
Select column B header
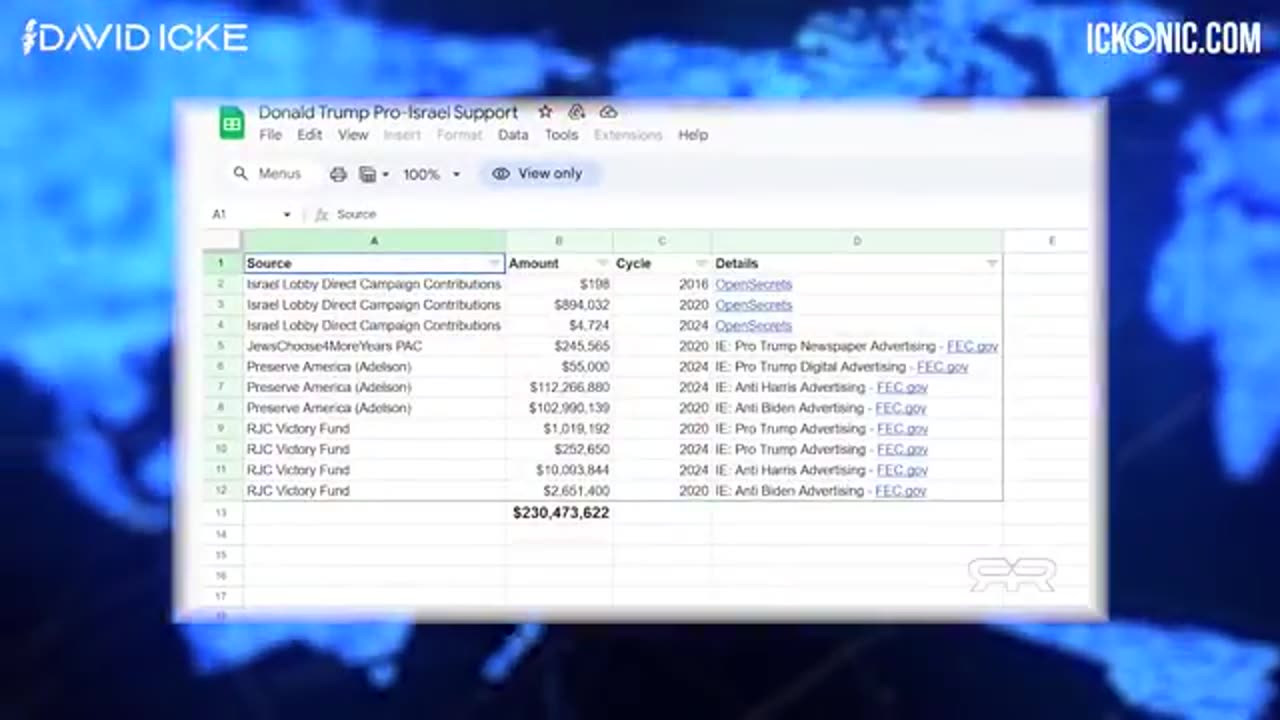559,241
